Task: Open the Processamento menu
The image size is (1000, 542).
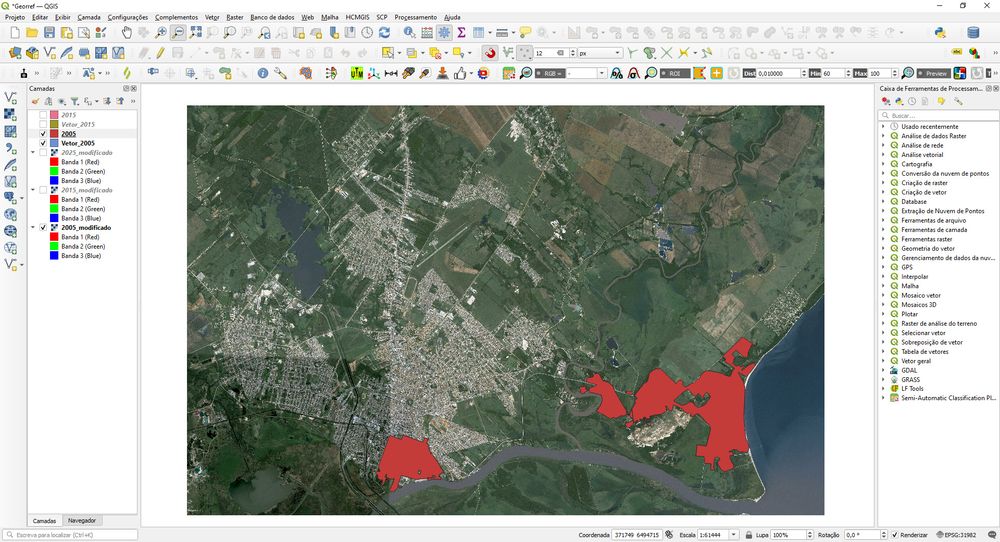Action: [x=416, y=17]
